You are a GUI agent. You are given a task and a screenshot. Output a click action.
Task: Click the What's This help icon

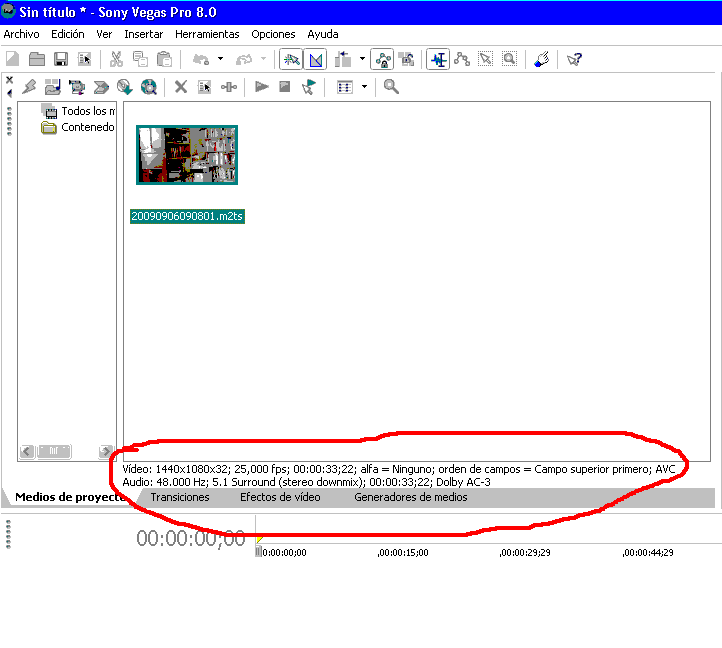point(573,59)
